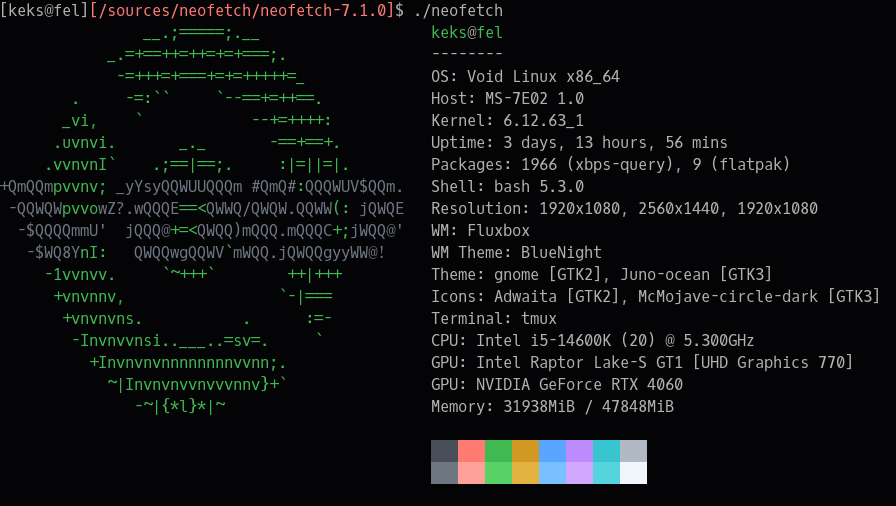Click the dark gray block in the top color row
The width and height of the screenshot is (896, 506).
[x=444, y=451]
